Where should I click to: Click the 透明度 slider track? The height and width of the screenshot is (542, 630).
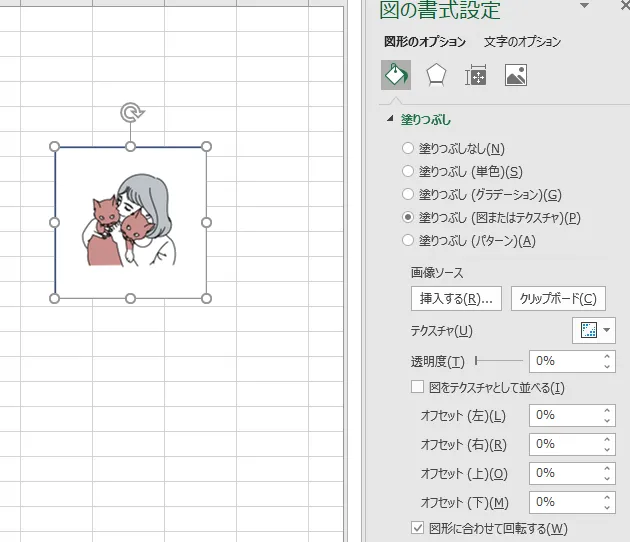tap(499, 361)
